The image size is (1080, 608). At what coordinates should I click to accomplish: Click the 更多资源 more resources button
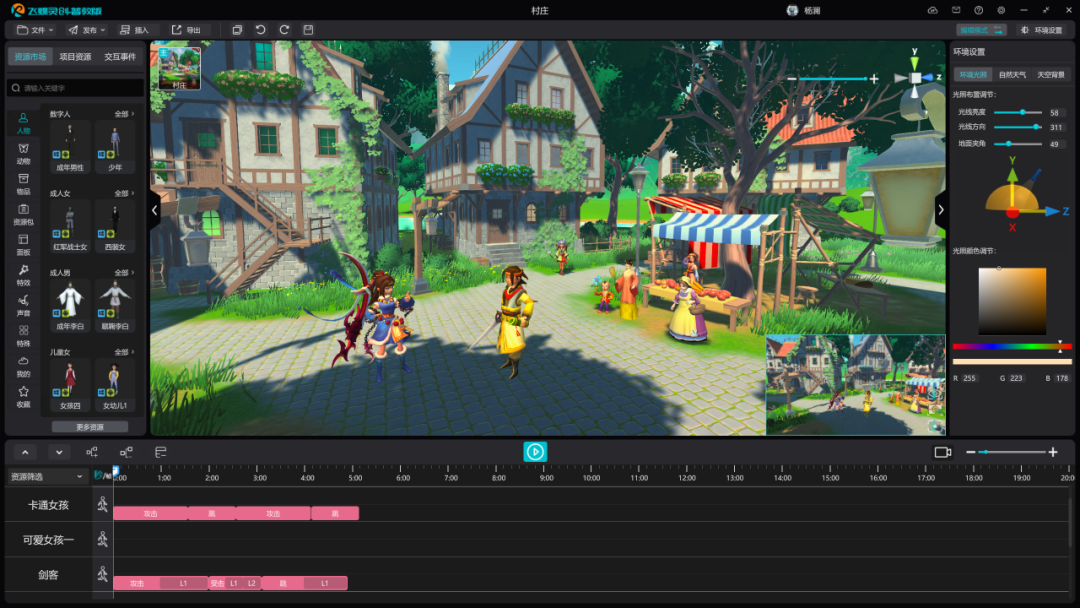(90, 427)
